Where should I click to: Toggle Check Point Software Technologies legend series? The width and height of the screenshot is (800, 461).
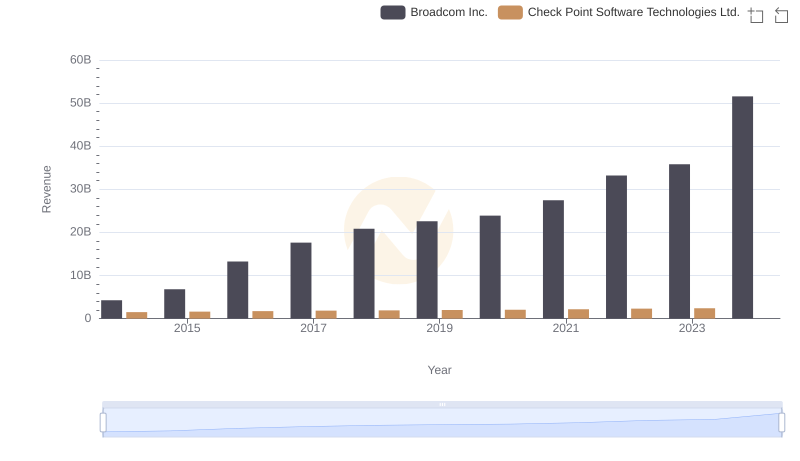tap(619, 12)
